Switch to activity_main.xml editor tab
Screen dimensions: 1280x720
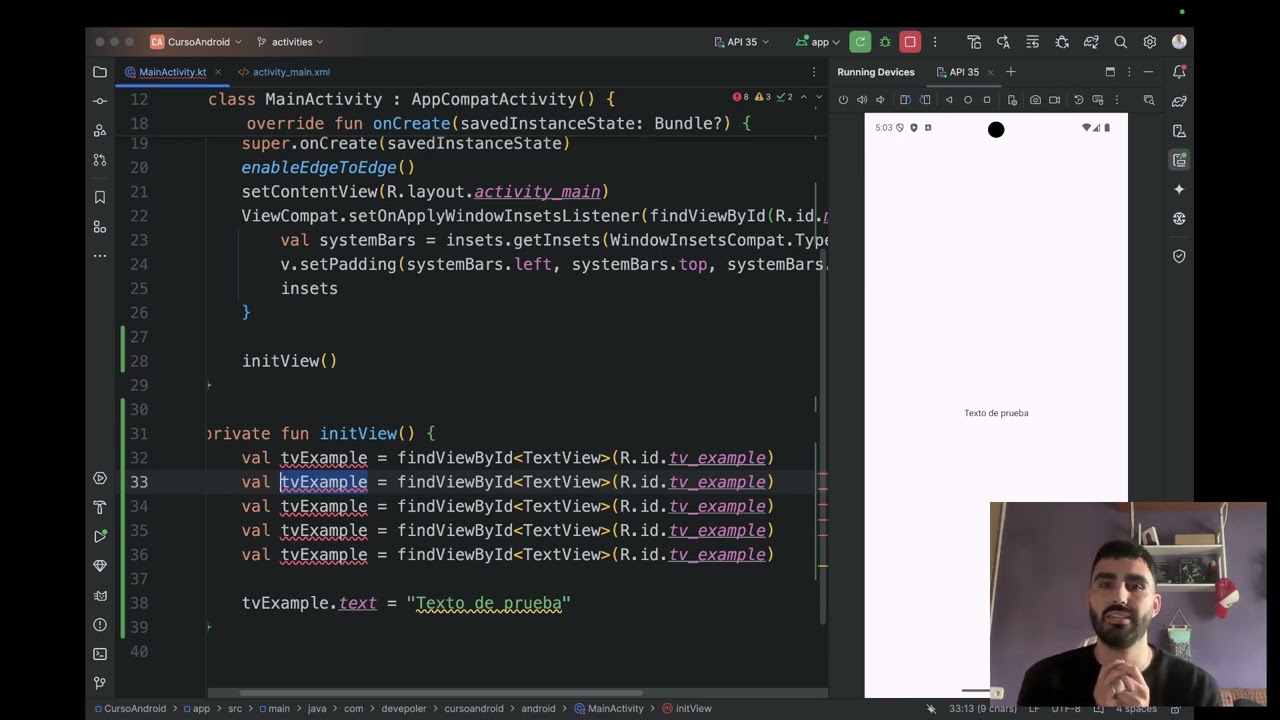click(284, 72)
